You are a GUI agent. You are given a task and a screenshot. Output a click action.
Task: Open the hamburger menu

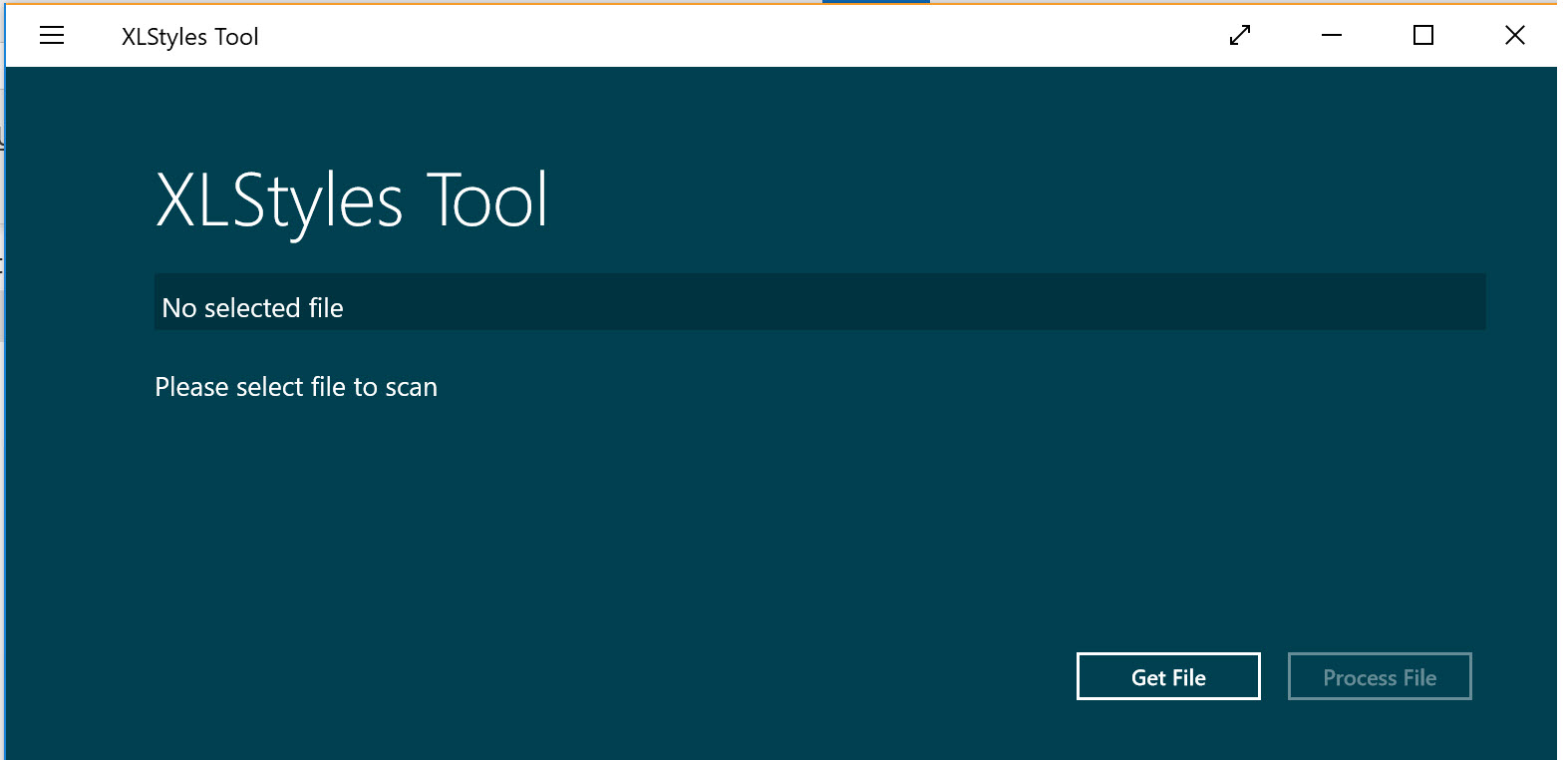(x=52, y=36)
